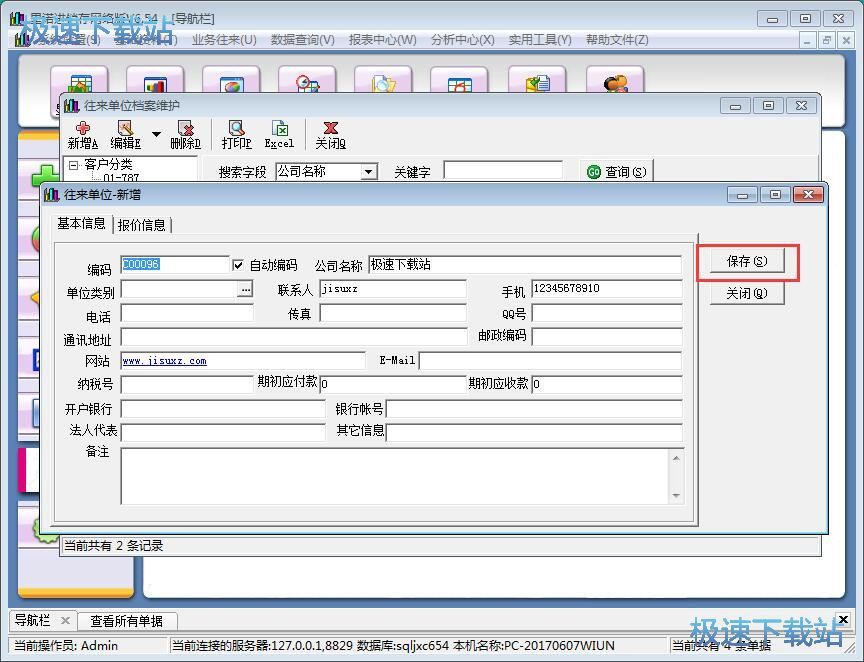This screenshot has height=662, width=864.
Task: Toggle the 自动编码 checkbox
Action: [x=237, y=265]
